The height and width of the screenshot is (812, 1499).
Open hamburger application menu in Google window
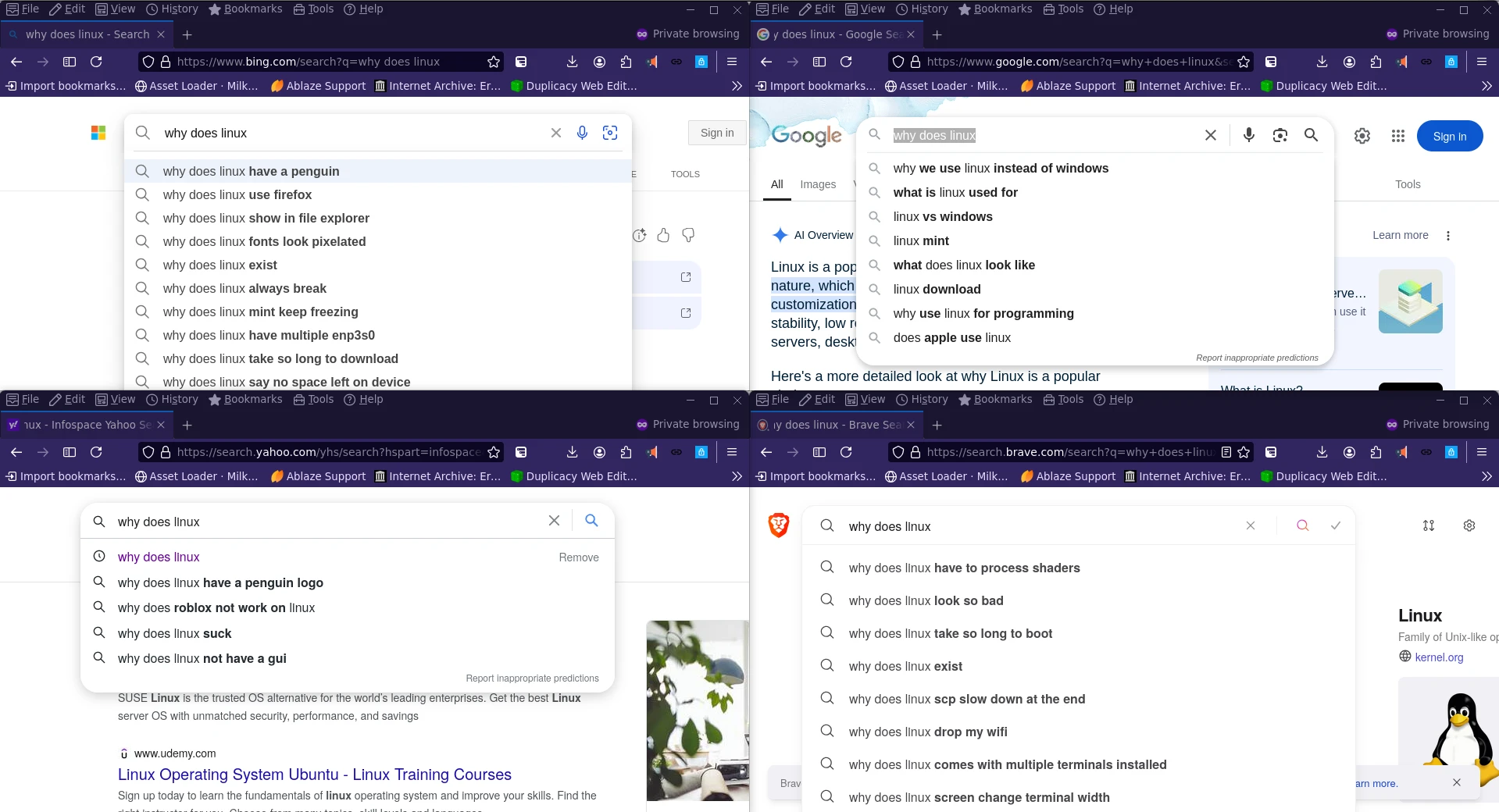point(1482,62)
